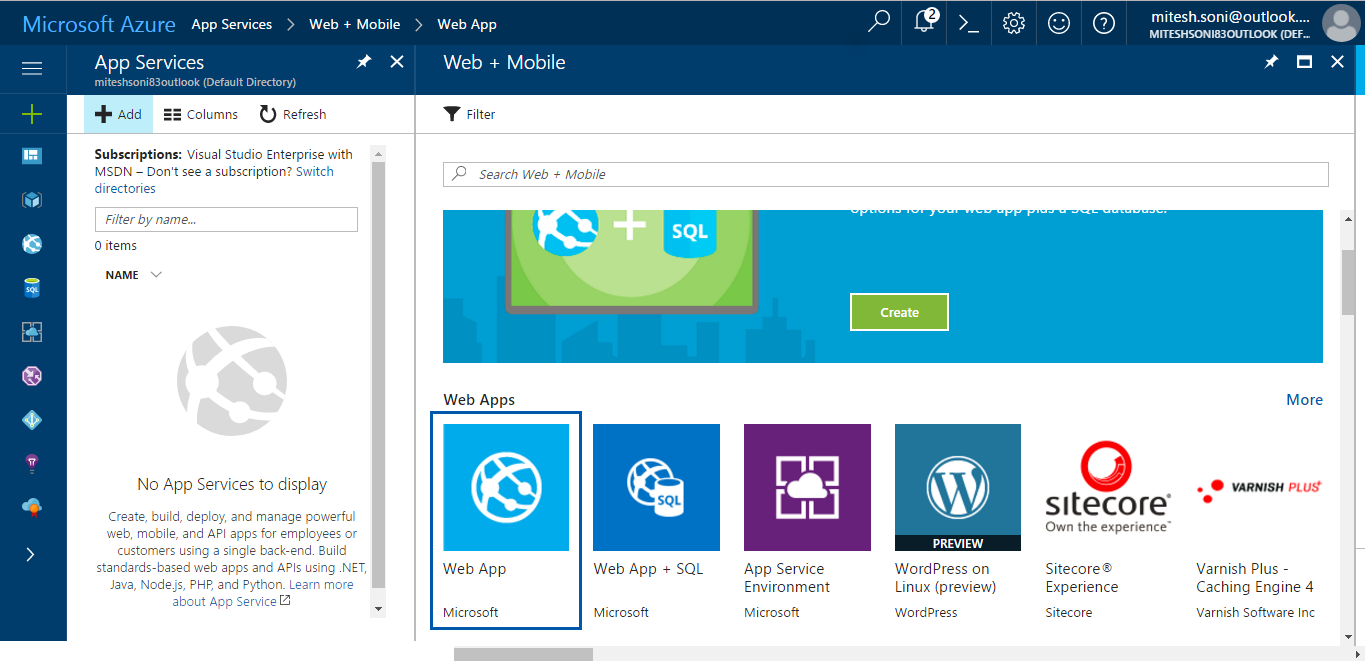The width and height of the screenshot is (1365, 661).
Task: Open the cube All resources sidebar icon
Action: point(32,200)
